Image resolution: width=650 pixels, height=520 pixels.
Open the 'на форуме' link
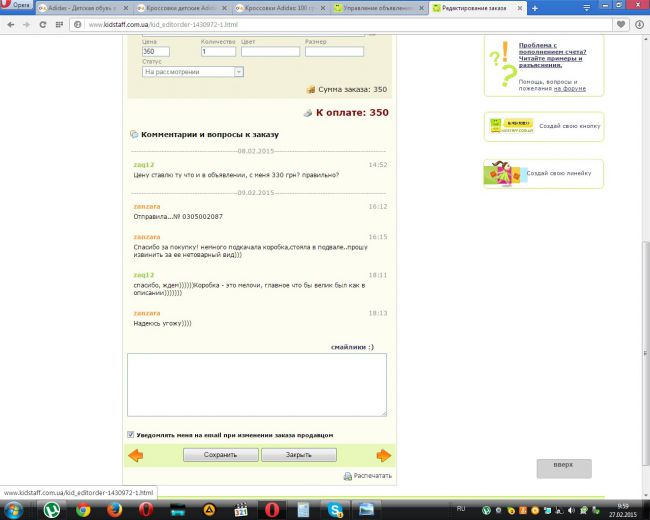(569, 88)
